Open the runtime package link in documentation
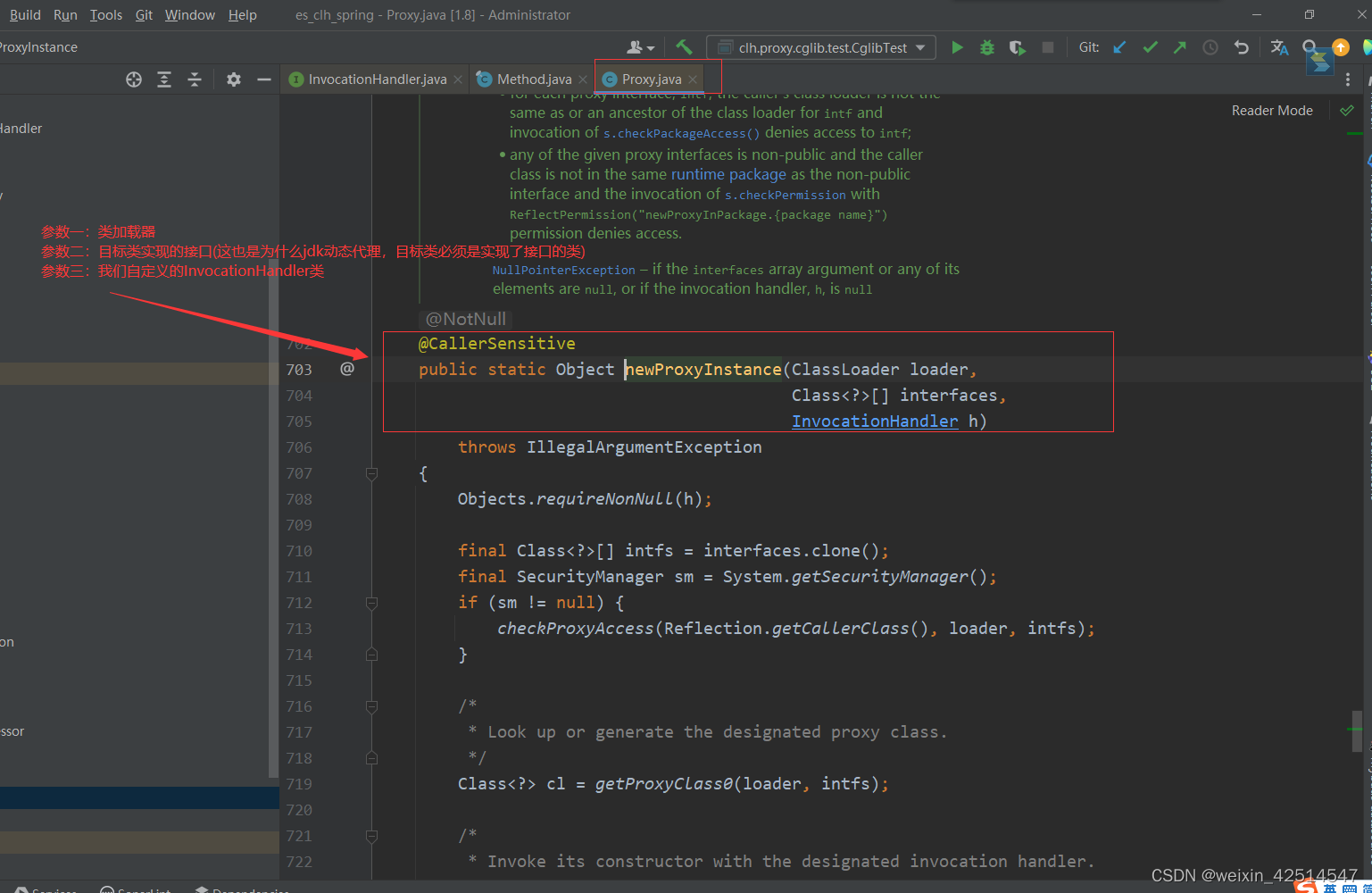1372x893 pixels. (728, 174)
